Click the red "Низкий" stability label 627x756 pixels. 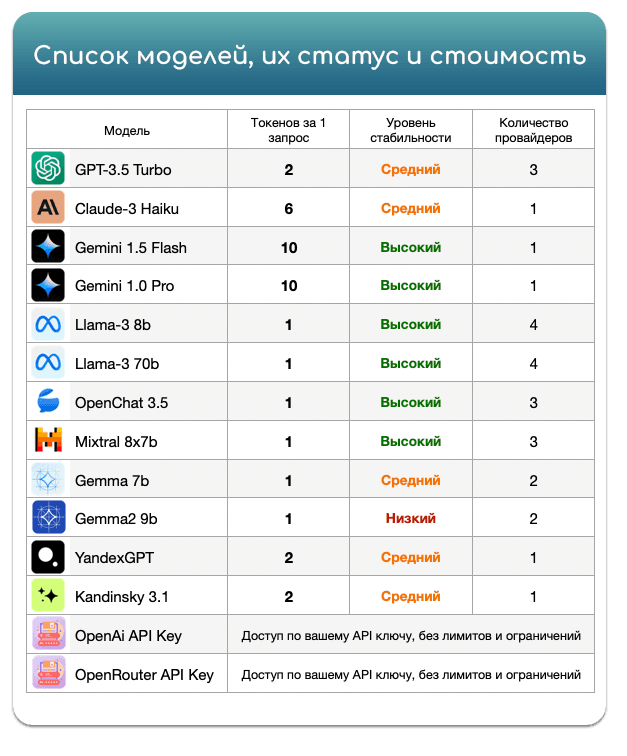[410, 518]
